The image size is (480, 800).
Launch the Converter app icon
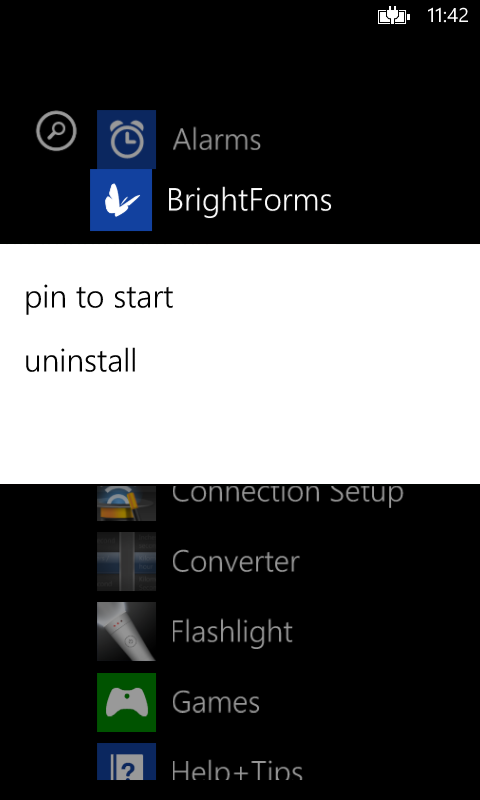tap(127, 561)
